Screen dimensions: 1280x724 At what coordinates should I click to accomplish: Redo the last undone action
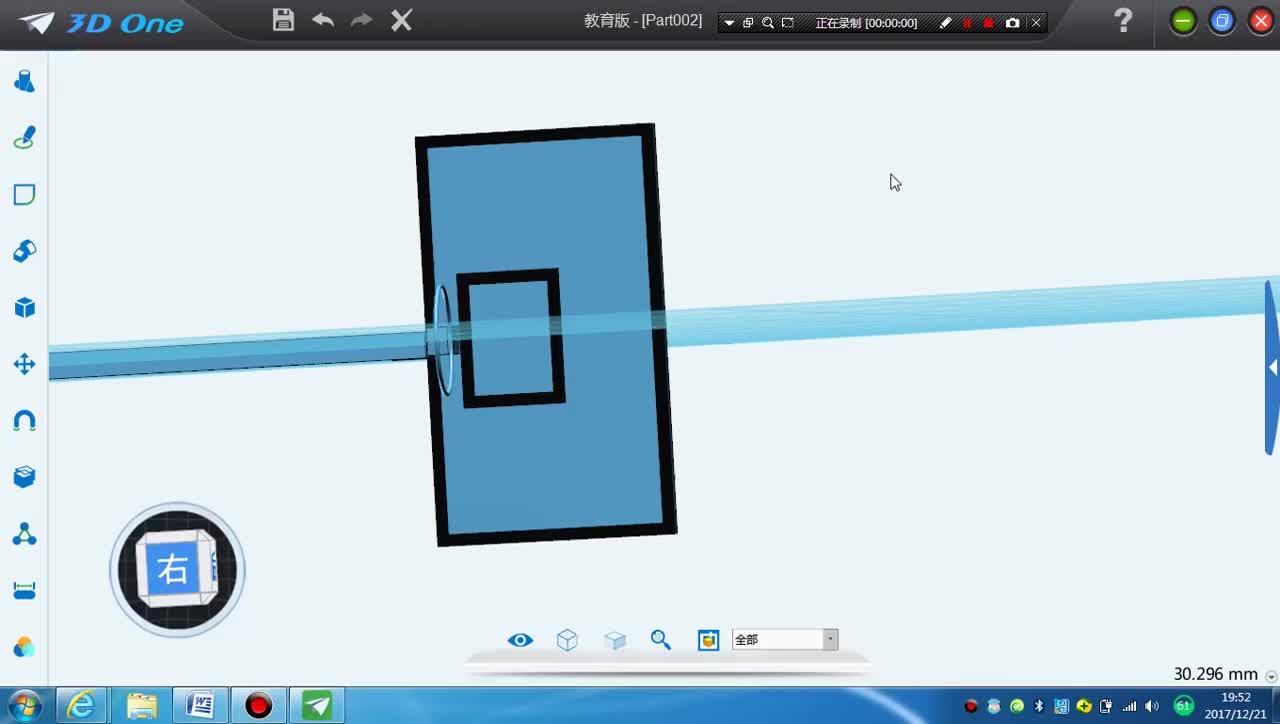tap(361, 20)
